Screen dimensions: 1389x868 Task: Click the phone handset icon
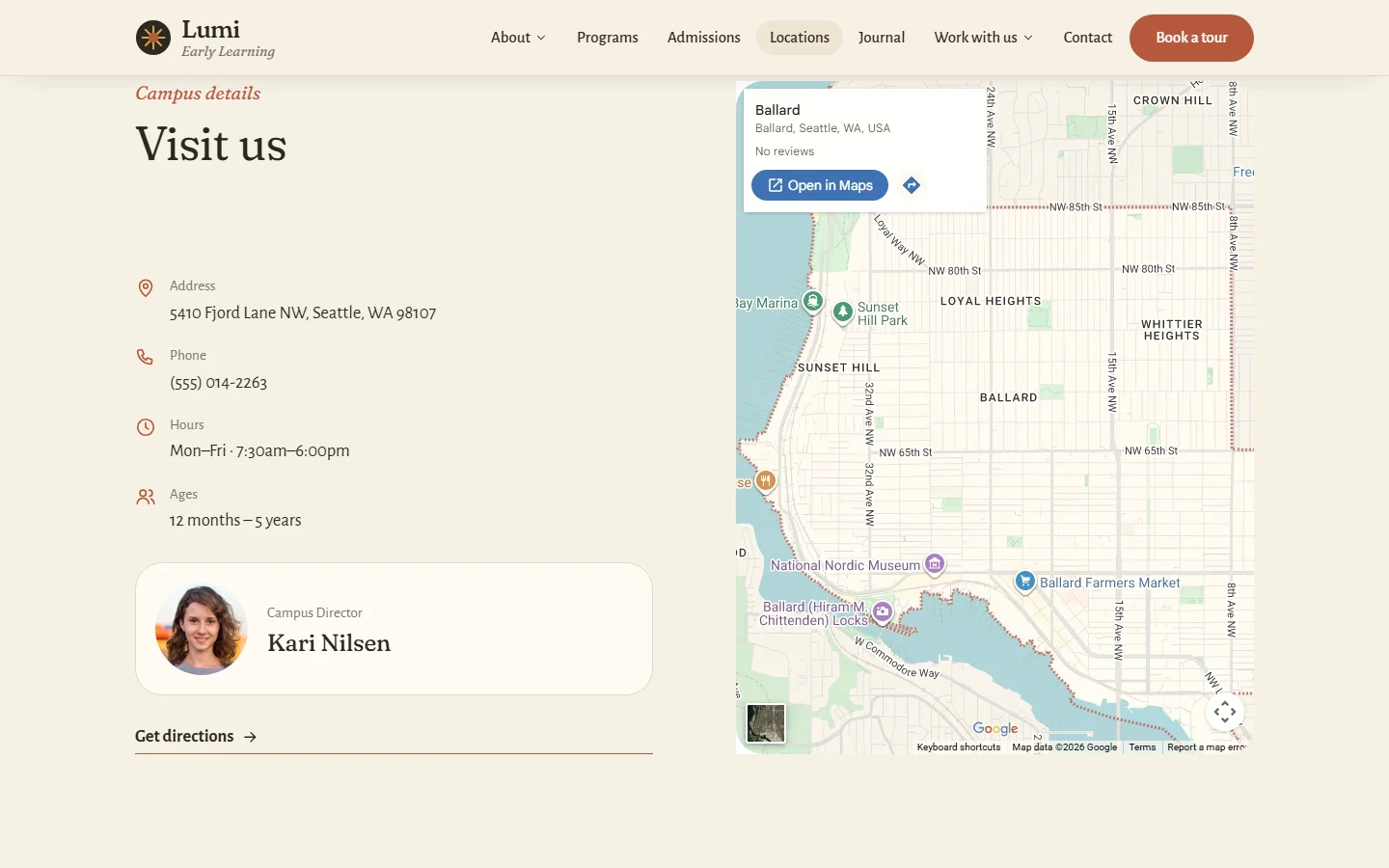pyautogui.click(x=145, y=357)
